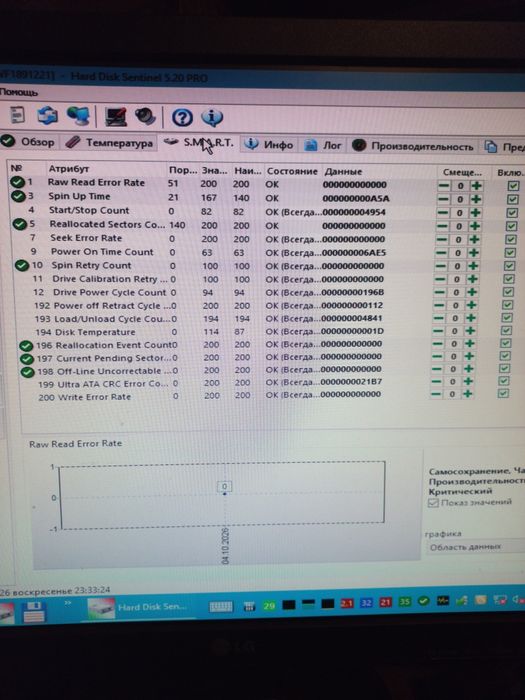The height and width of the screenshot is (700, 525).
Task: Increase offset for Write Error Rate
Action: [x=467, y=393]
